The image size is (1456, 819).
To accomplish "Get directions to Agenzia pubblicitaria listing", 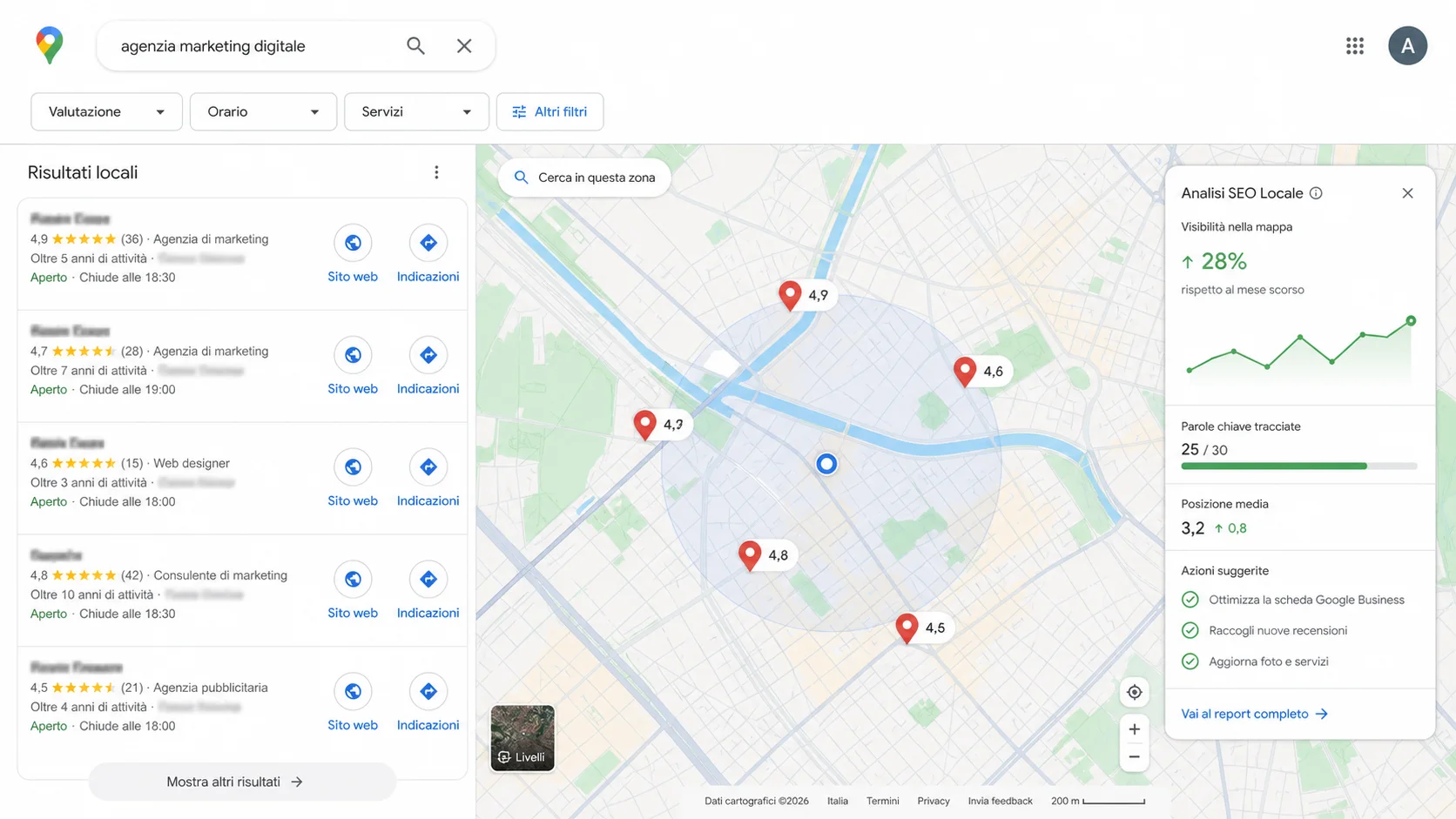I will [428, 703].
